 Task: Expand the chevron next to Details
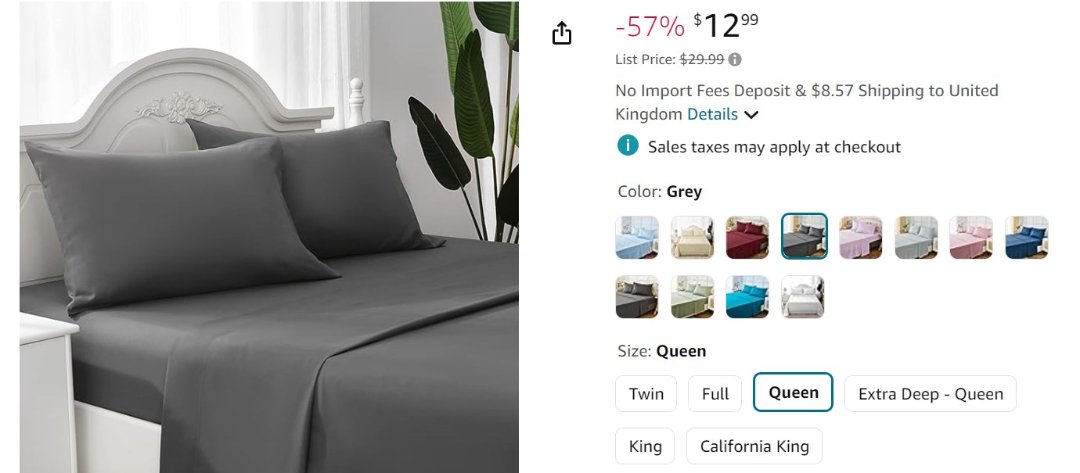pos(752,115)
